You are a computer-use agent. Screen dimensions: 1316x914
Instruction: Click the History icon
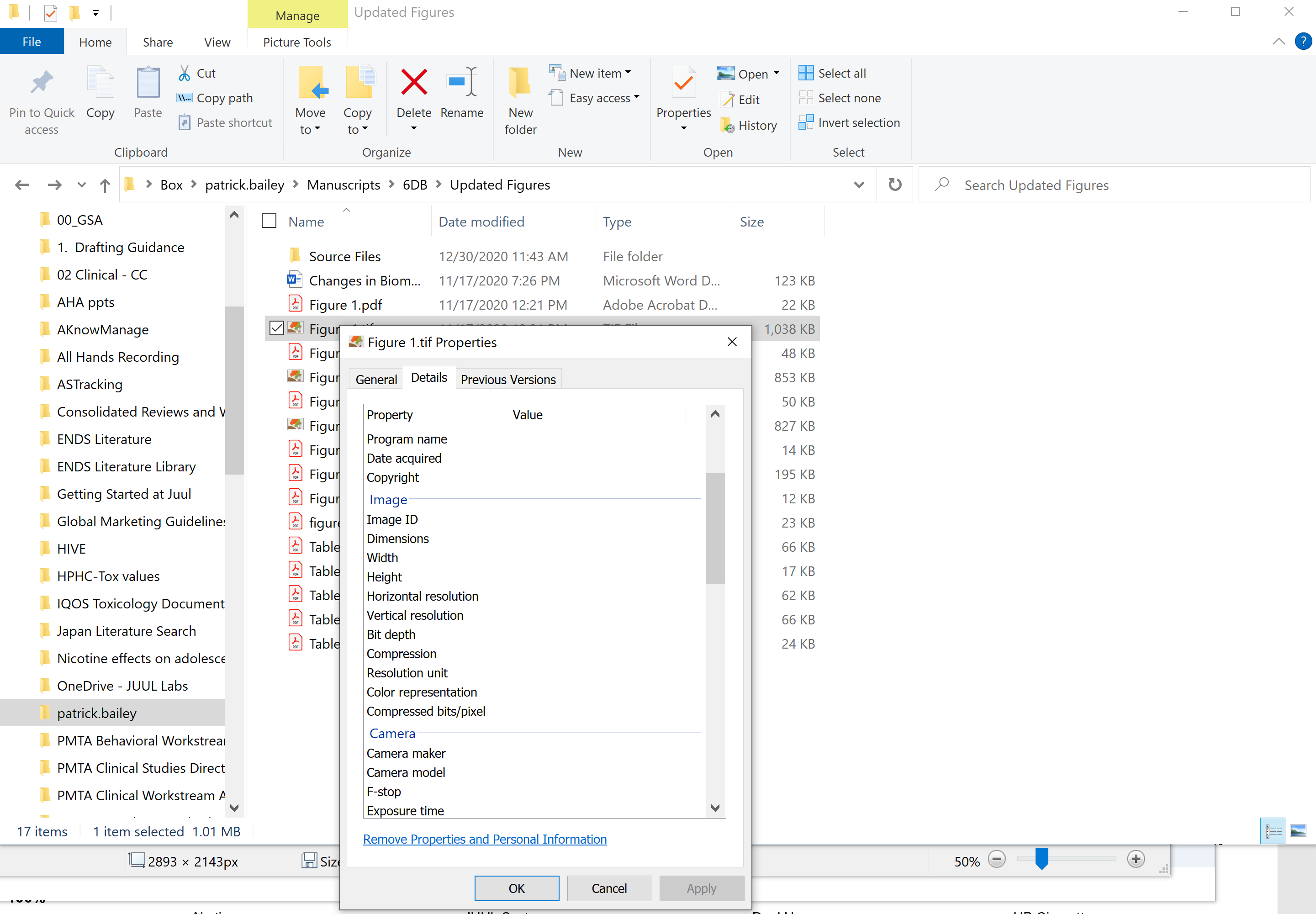[x=727, y=126]
